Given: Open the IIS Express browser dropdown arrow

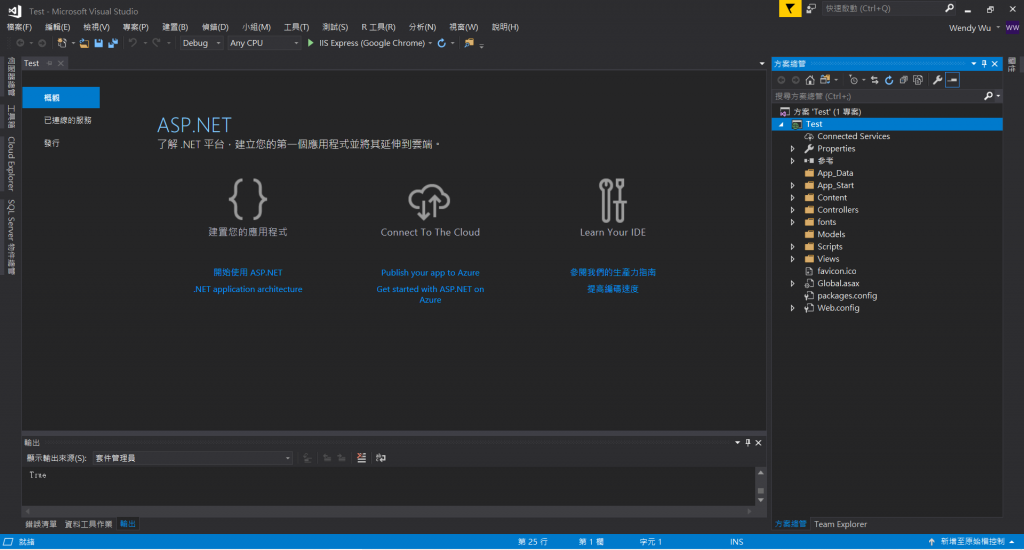Looking at the screenshot, I should pyautogui.click(x=430, y=44).
